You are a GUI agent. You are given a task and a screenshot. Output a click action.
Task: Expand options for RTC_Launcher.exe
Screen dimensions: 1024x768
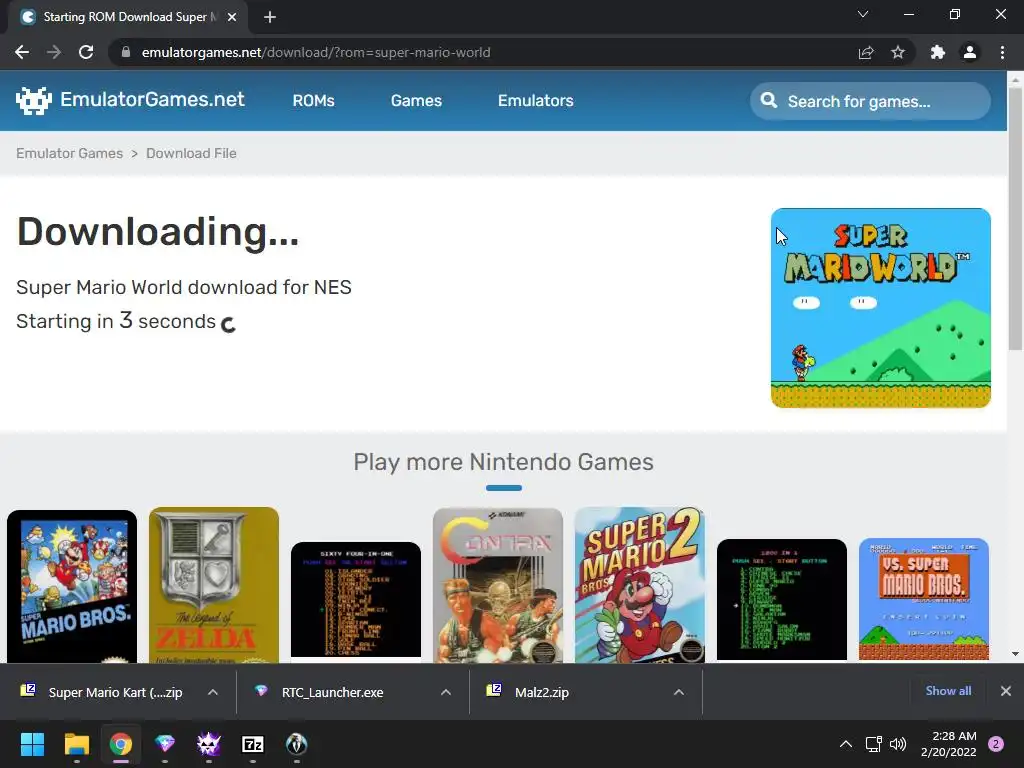(x=446, y=692)
